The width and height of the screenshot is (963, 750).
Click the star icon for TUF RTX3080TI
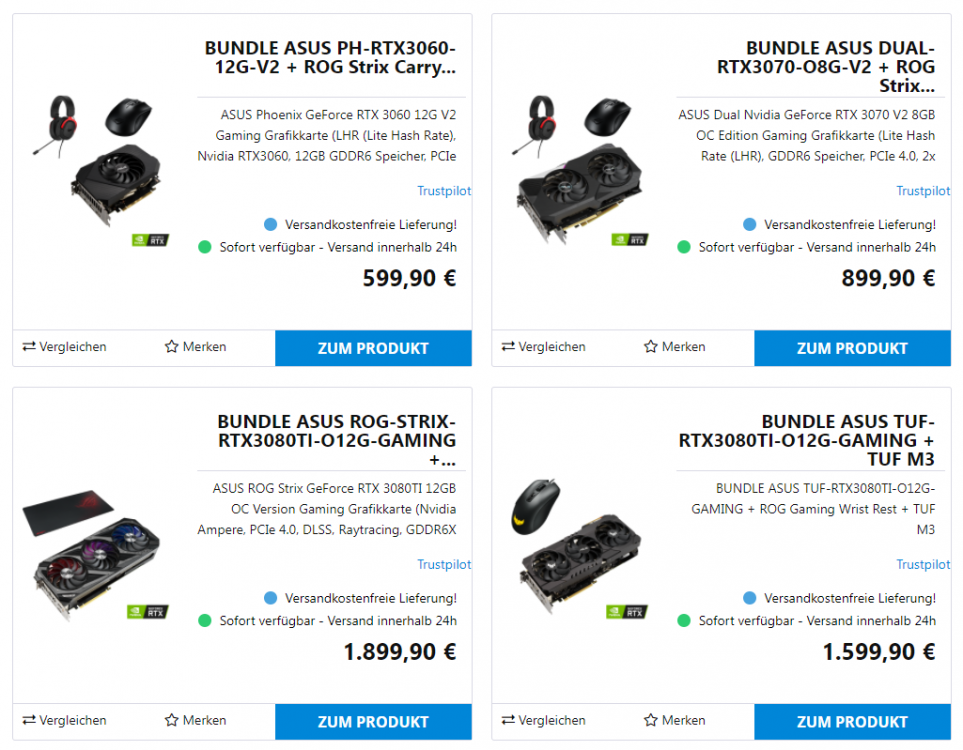(x=651, y=720)
